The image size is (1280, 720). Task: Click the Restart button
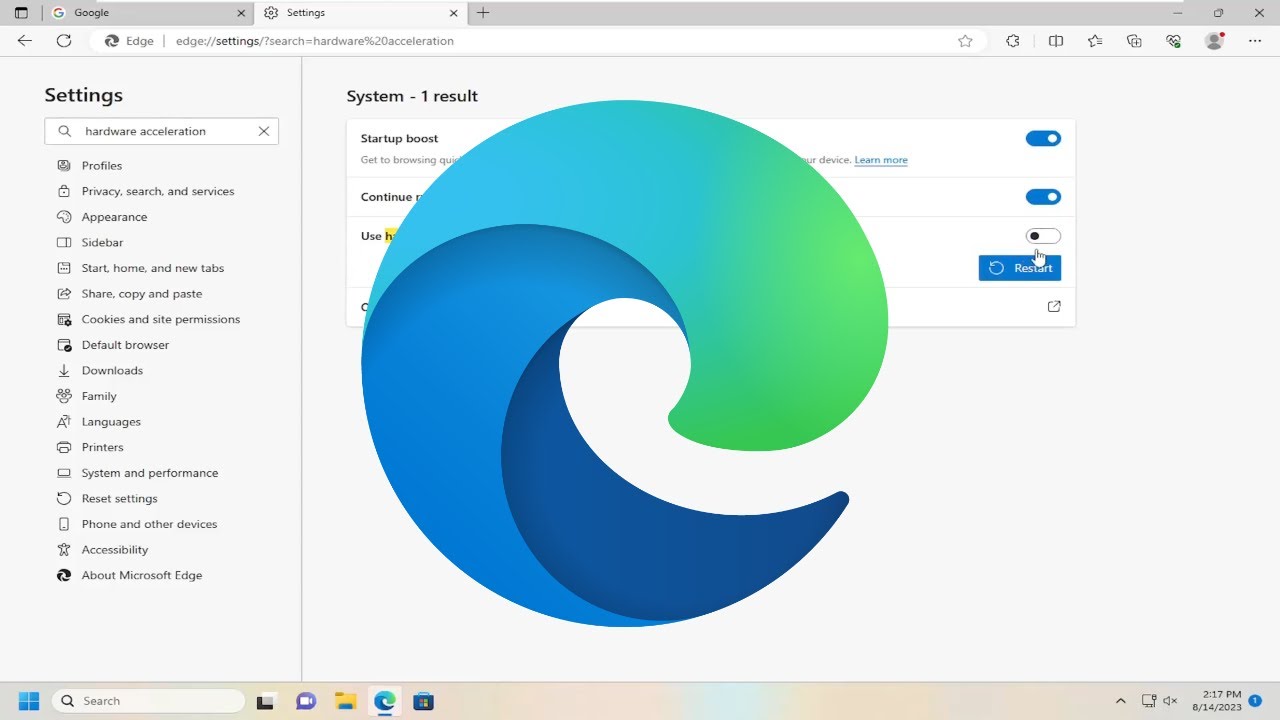point(1020,268)
